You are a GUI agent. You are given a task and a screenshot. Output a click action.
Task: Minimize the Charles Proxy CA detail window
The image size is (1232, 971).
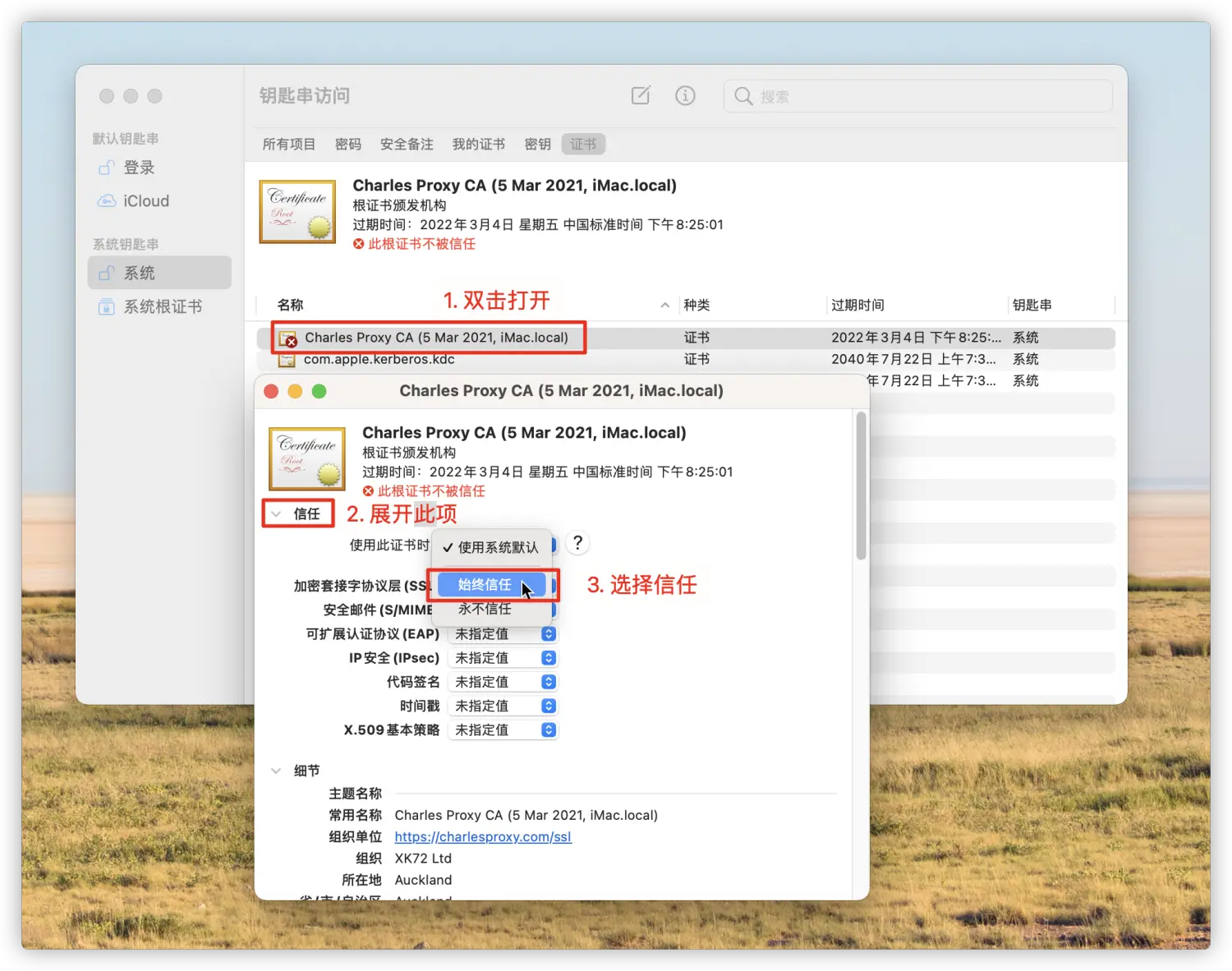[295, 391]
